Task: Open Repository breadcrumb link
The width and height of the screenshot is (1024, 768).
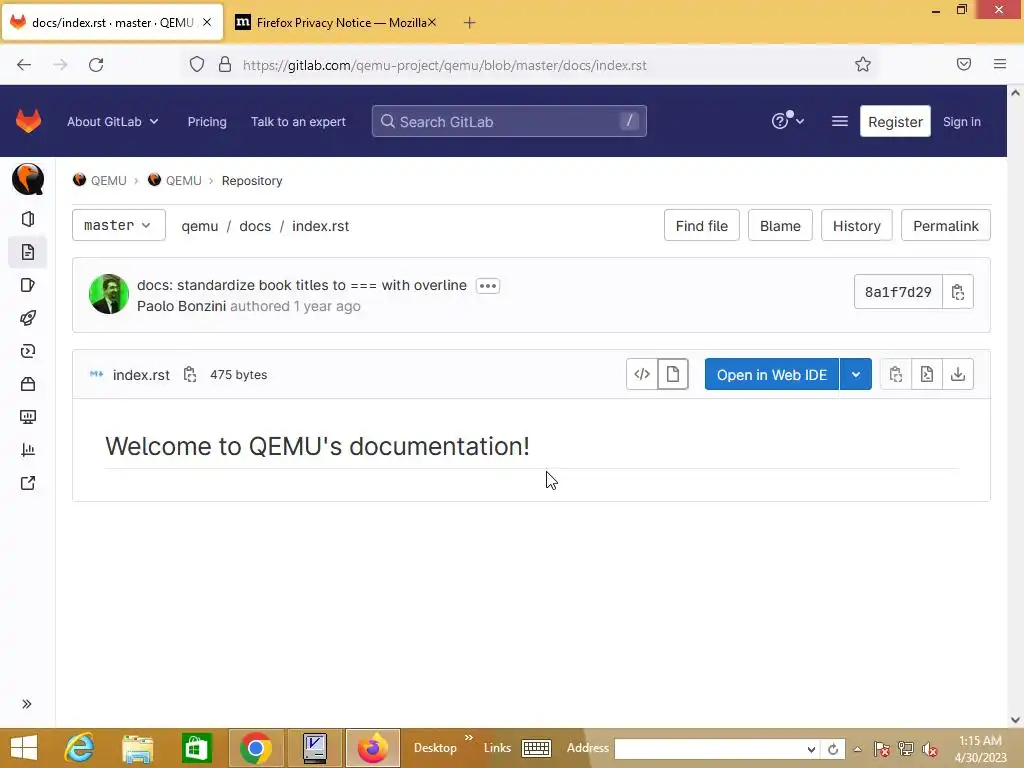Action: pyautogui.click(x=252, y=180)
